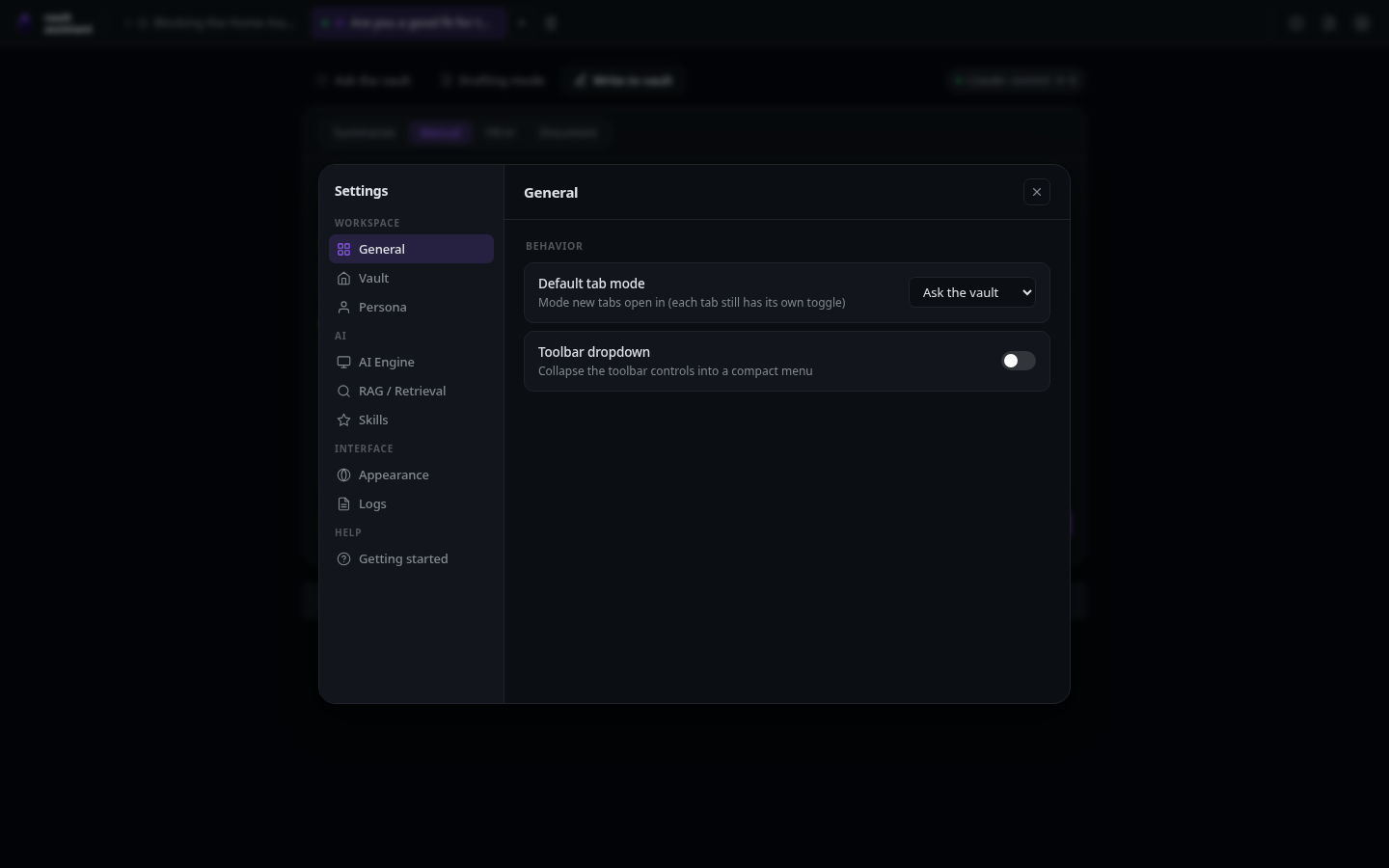The height and width of the screenshot is (868, 1389).
Task: Click the "Mode new tabs open in" description
Action: click(692, 303)
